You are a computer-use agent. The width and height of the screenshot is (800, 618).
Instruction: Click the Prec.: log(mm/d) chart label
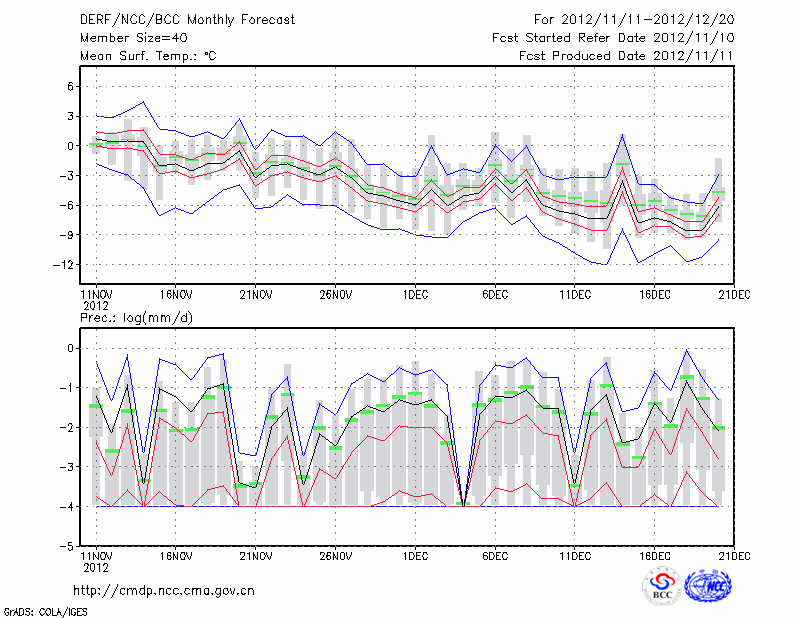[137, 317]
